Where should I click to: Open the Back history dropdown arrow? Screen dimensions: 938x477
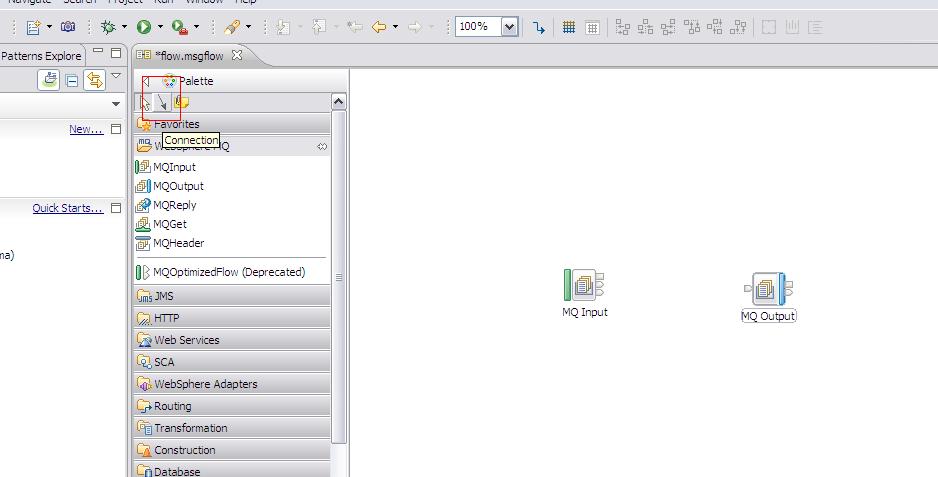[395, 27]
